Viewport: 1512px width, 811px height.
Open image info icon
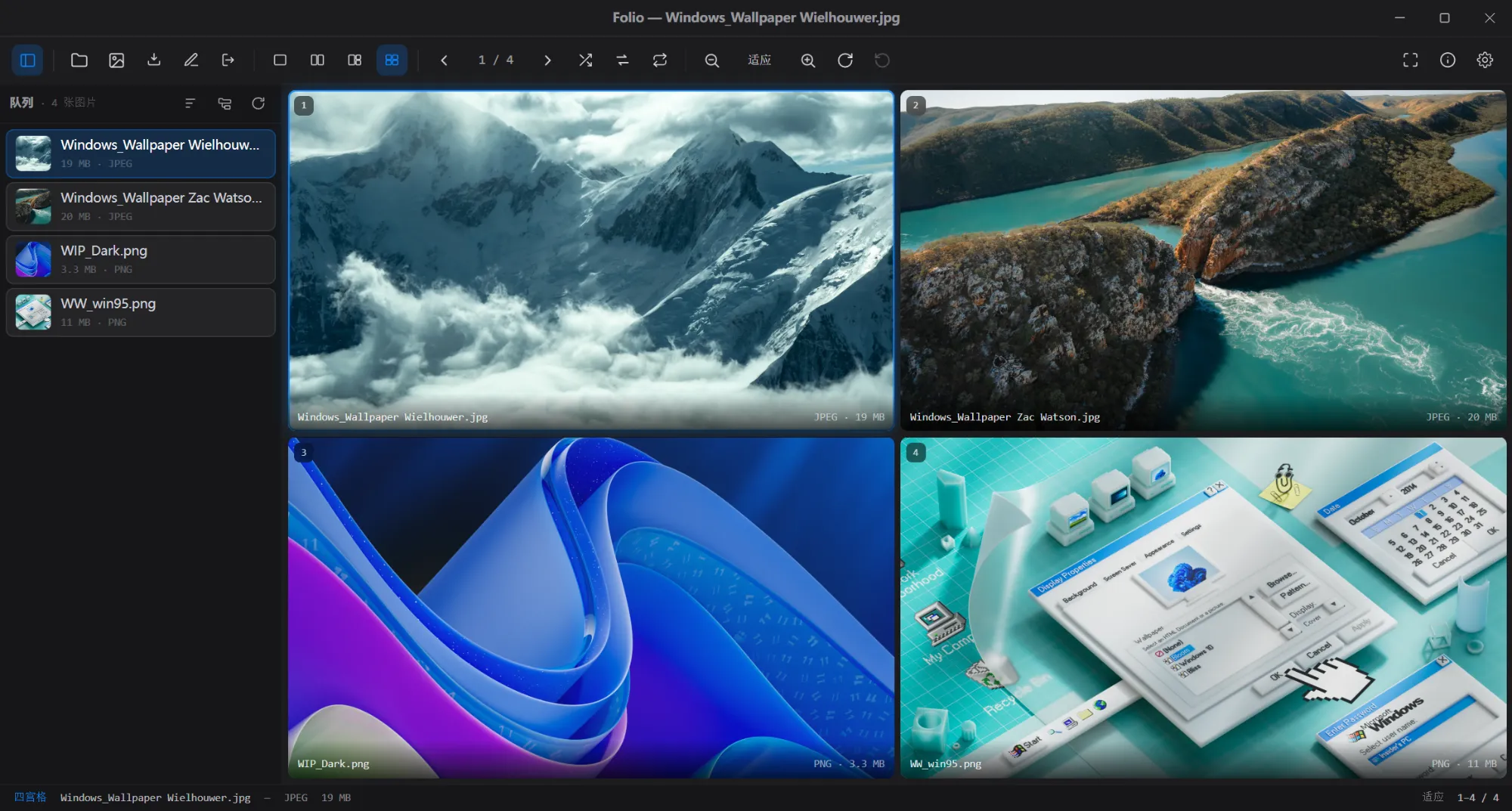1448,60
